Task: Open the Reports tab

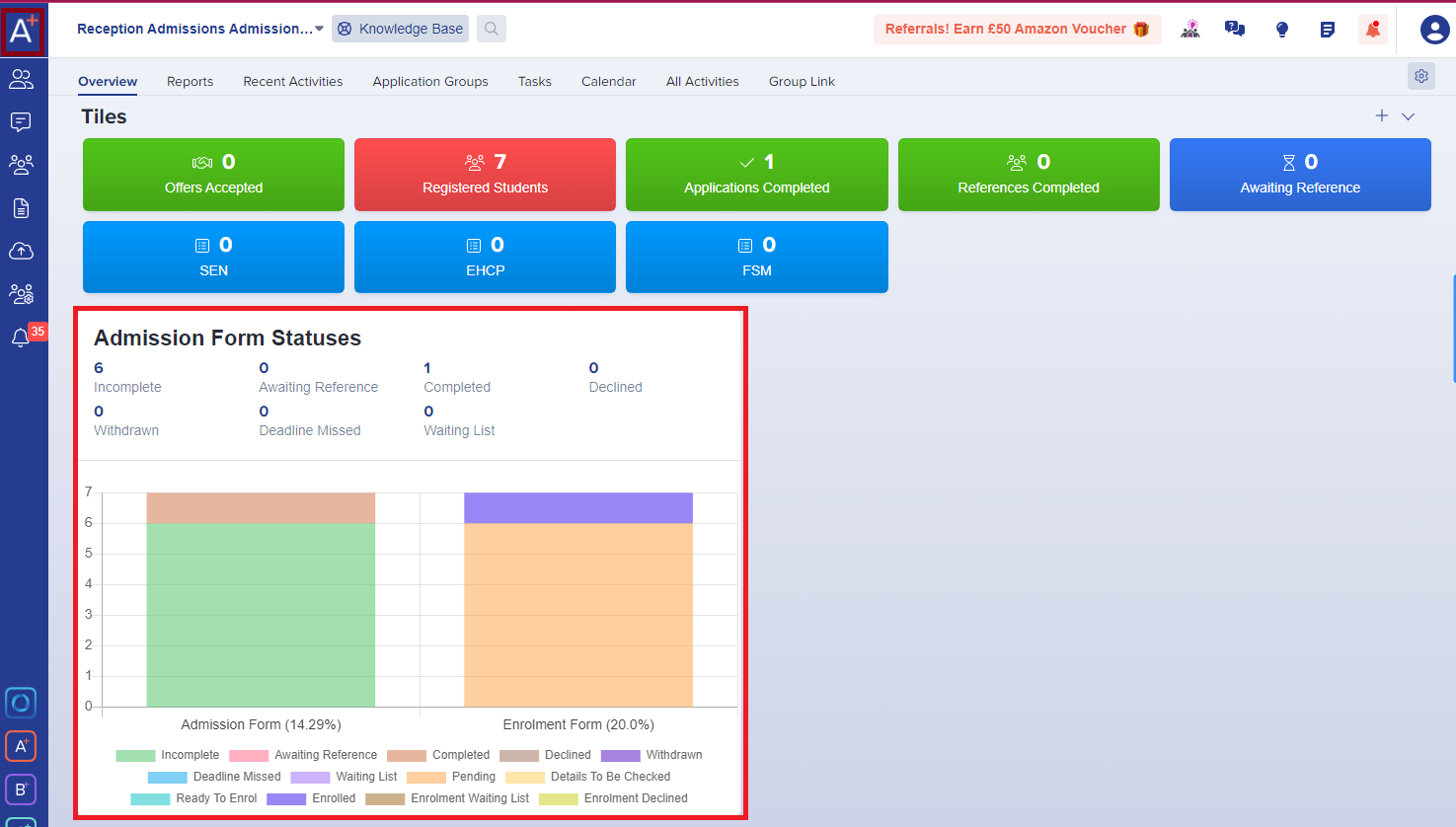Action: point(191,82)
